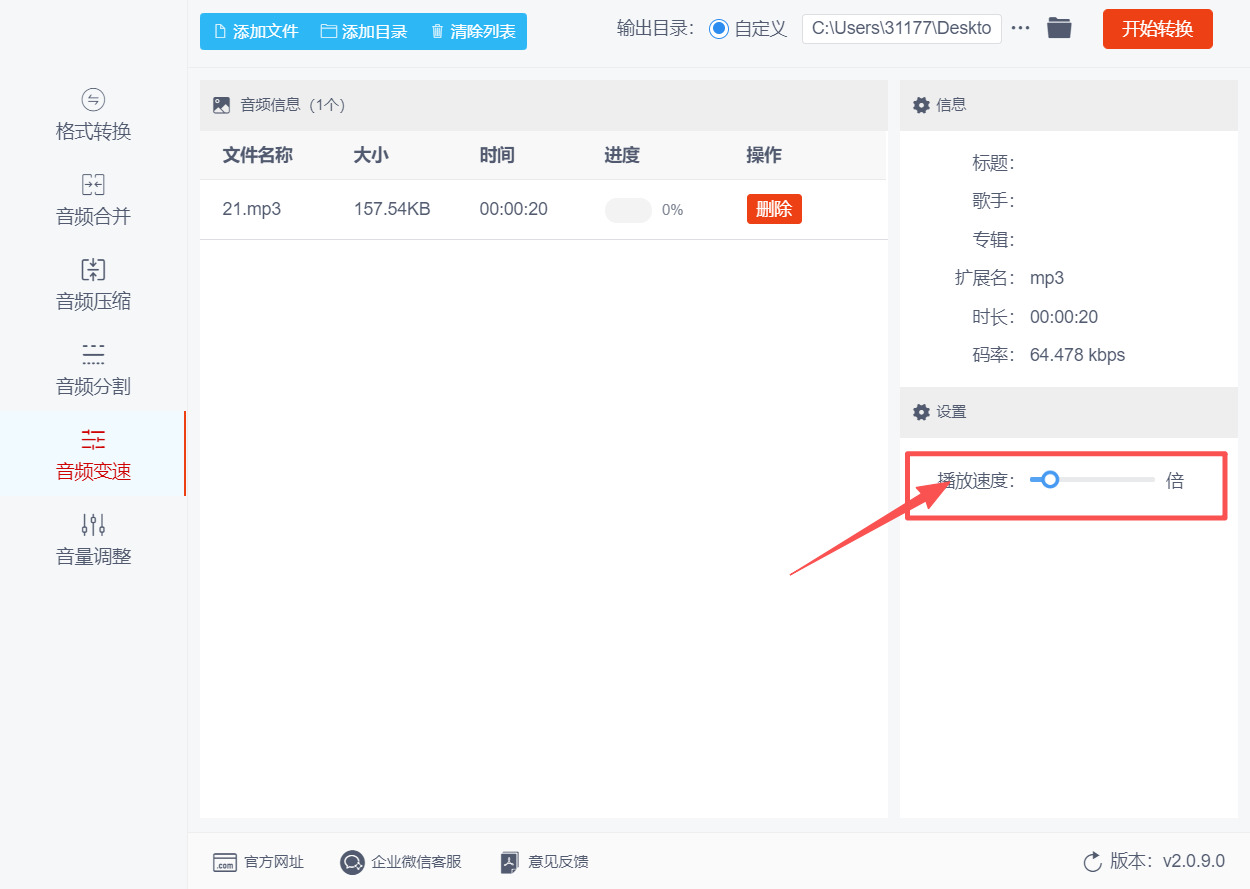1250x889 pixels.
Task: Click the output directory path field
Action: coord(902,28)
